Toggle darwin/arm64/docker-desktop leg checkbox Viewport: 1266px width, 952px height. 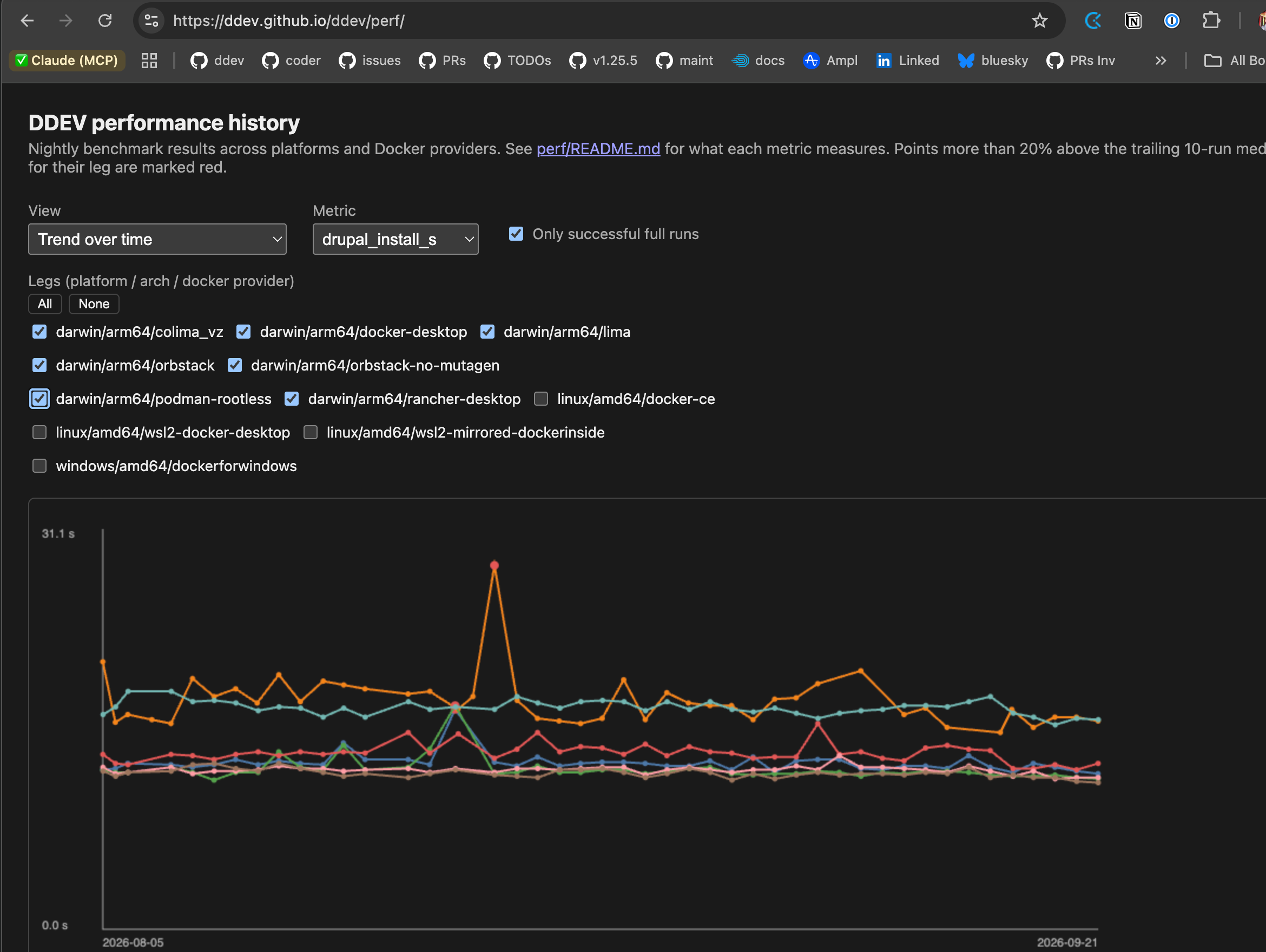tap(243, 331)
